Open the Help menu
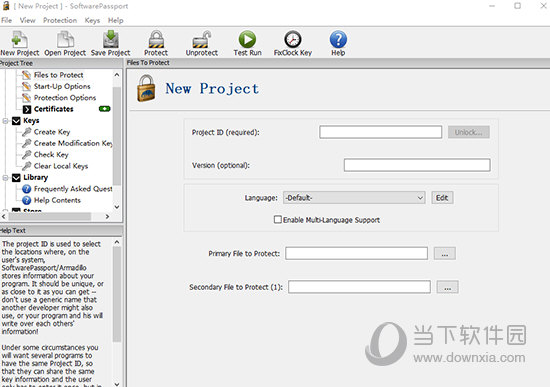Viewport: 550px width, 387px height. (115, 20)
